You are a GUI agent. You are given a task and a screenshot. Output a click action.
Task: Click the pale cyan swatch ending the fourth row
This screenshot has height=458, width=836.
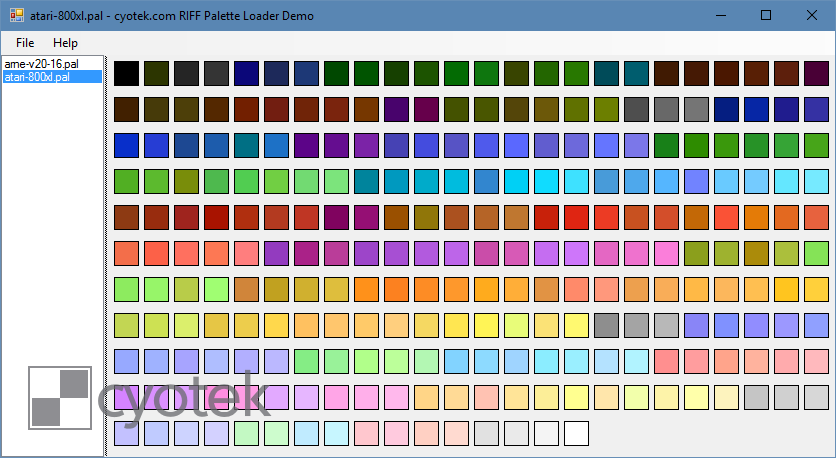(x=816, y=181)
